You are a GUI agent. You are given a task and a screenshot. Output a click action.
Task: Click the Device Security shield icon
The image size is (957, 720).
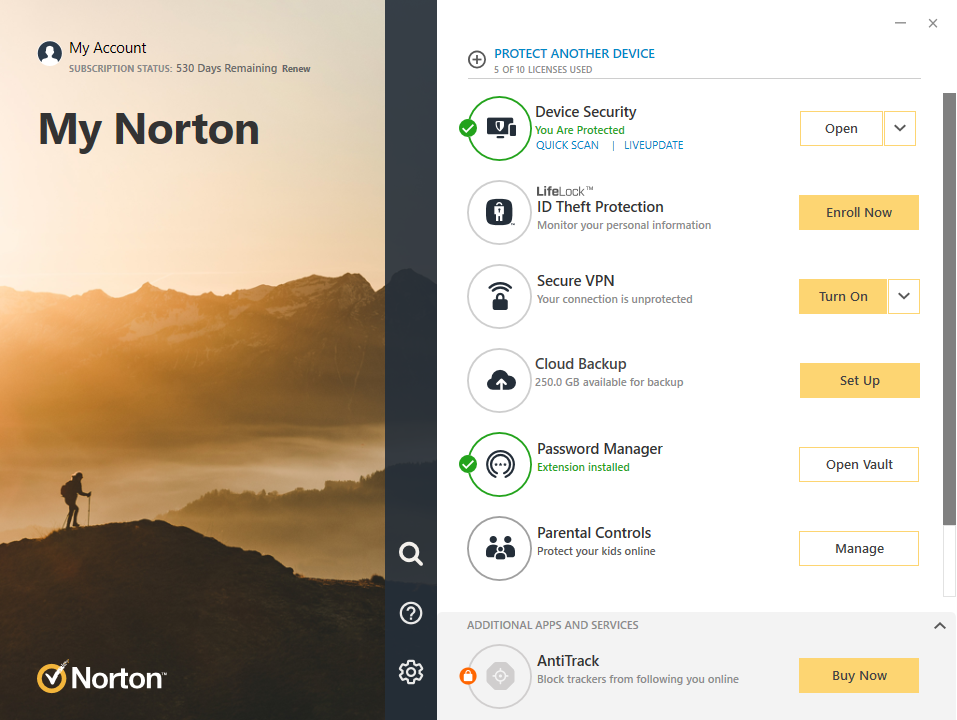point(499,128)
